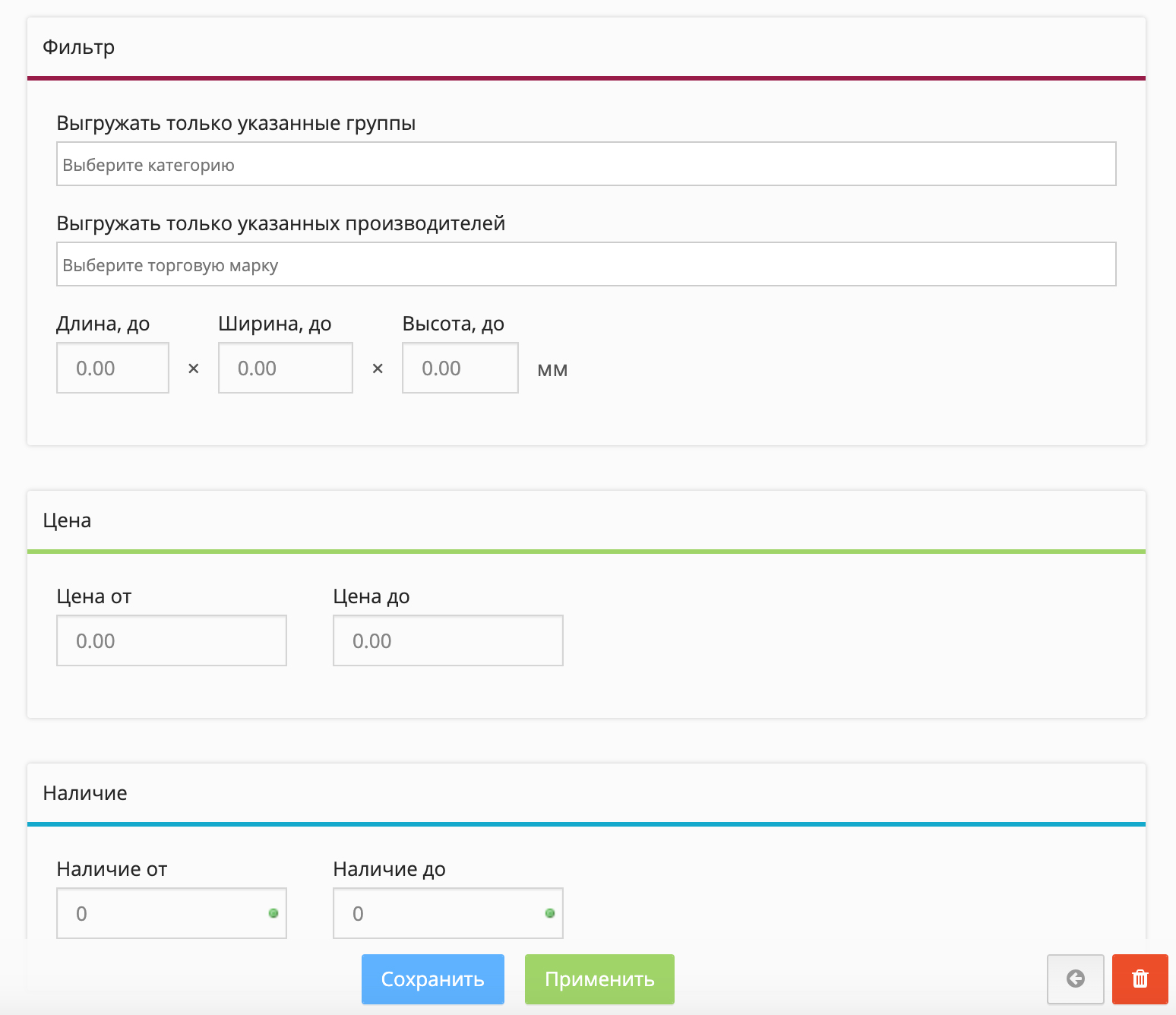Open the Выберите категорию selector
Viewport: 1176px width, 1015px height.
tap(586, 164)
